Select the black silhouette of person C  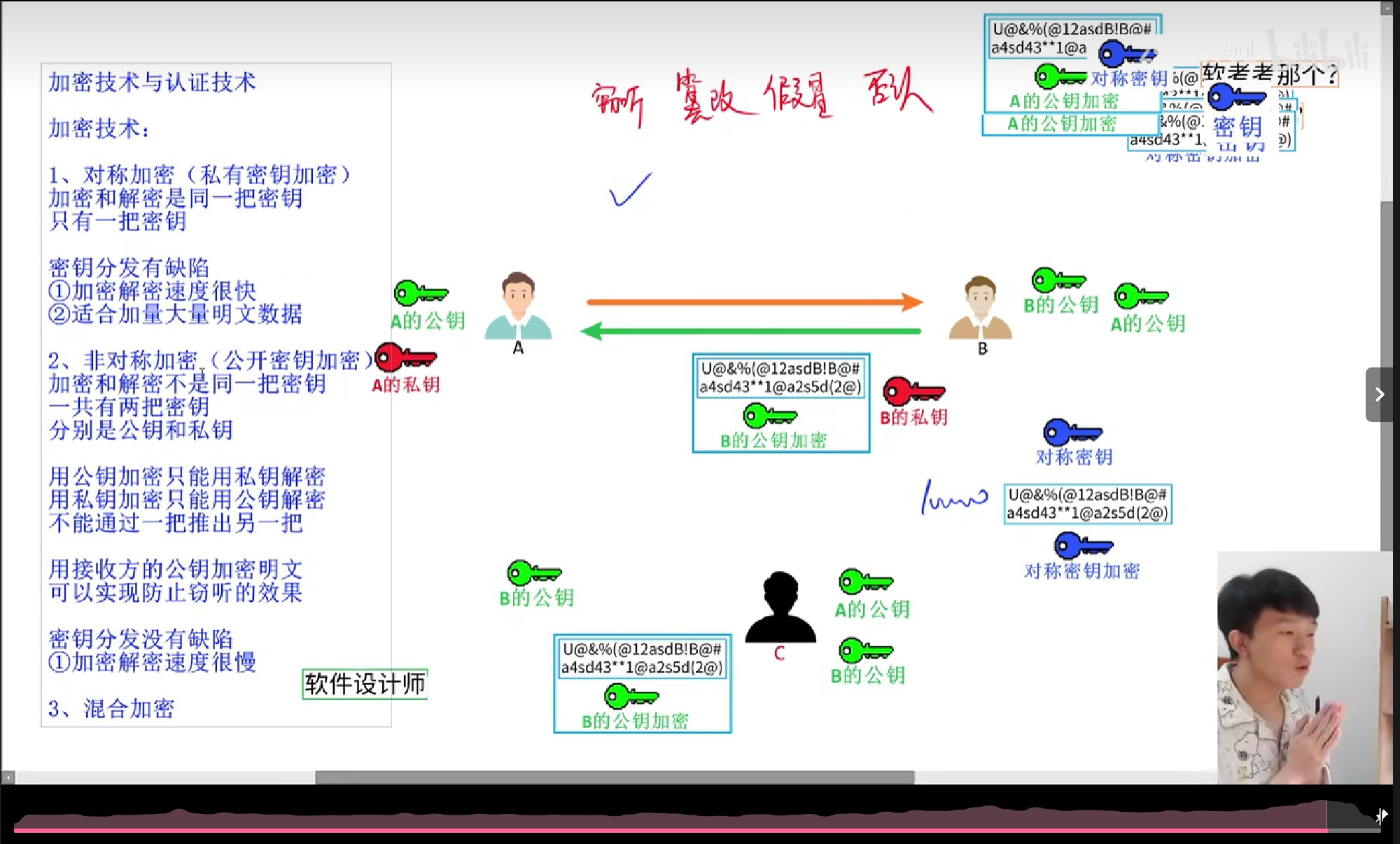point(780,607)
